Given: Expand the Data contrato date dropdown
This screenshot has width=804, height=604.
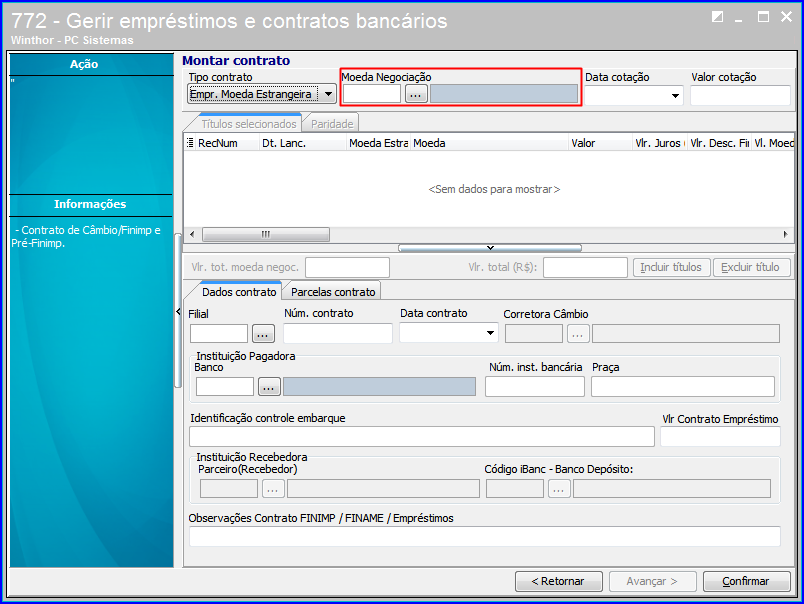Looking at the screenshot, I should pyautogui.click(x=490, y=333).
